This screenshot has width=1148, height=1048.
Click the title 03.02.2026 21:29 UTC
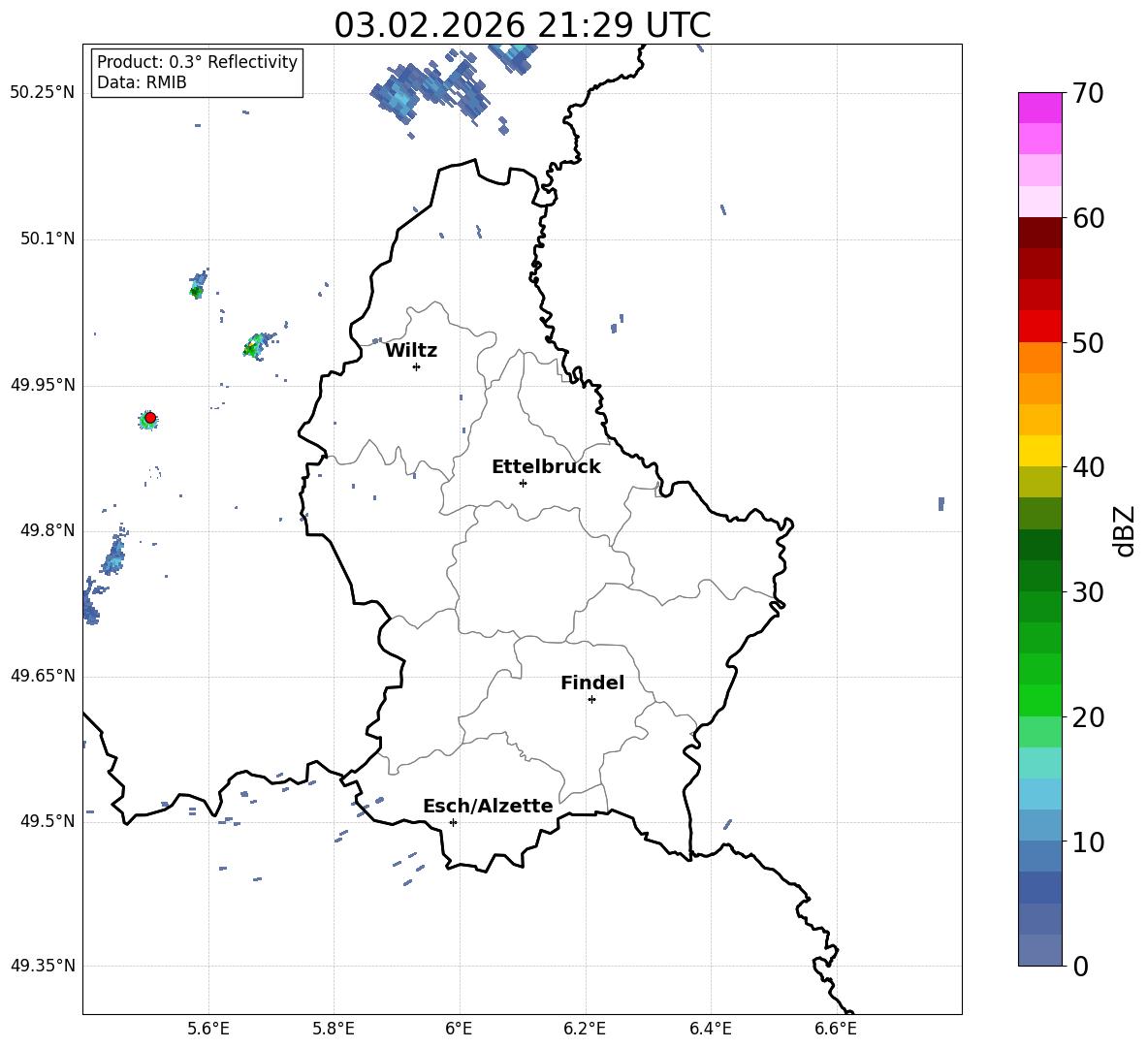pos(522,25)
